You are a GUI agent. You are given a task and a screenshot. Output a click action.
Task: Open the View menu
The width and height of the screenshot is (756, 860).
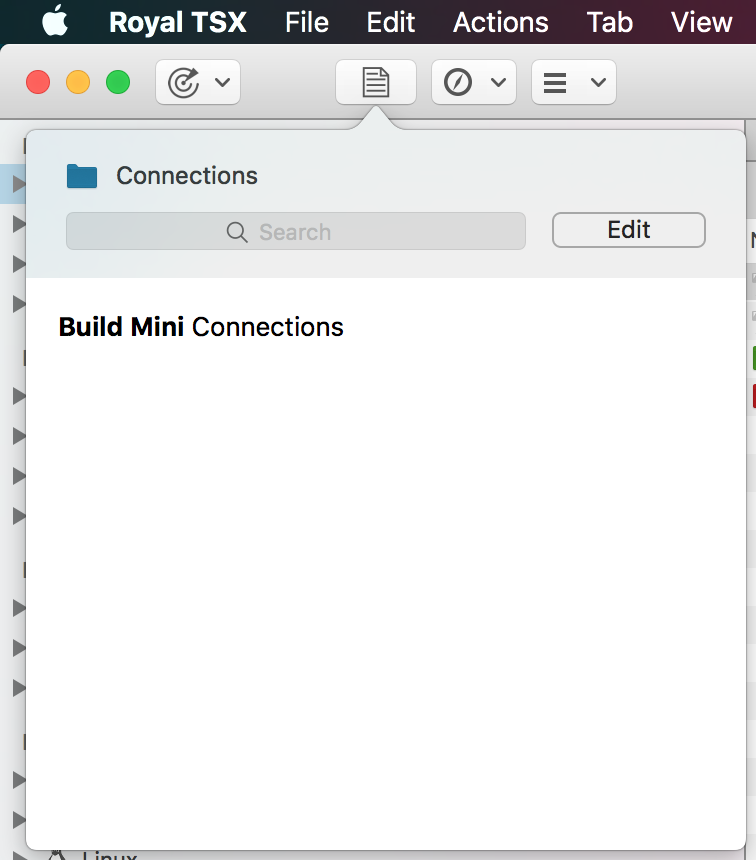701,22
